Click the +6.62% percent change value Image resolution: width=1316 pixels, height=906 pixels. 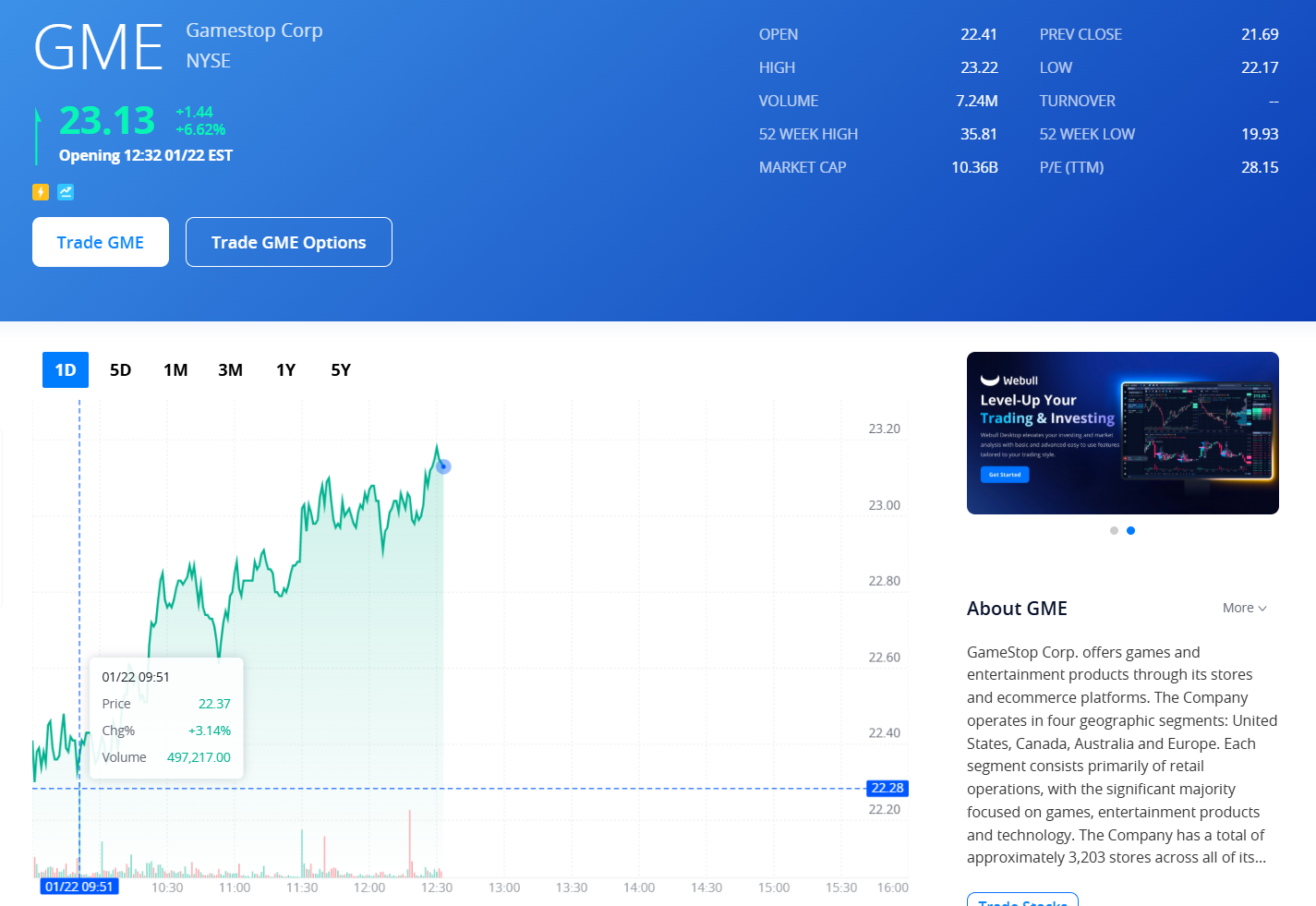200,129
